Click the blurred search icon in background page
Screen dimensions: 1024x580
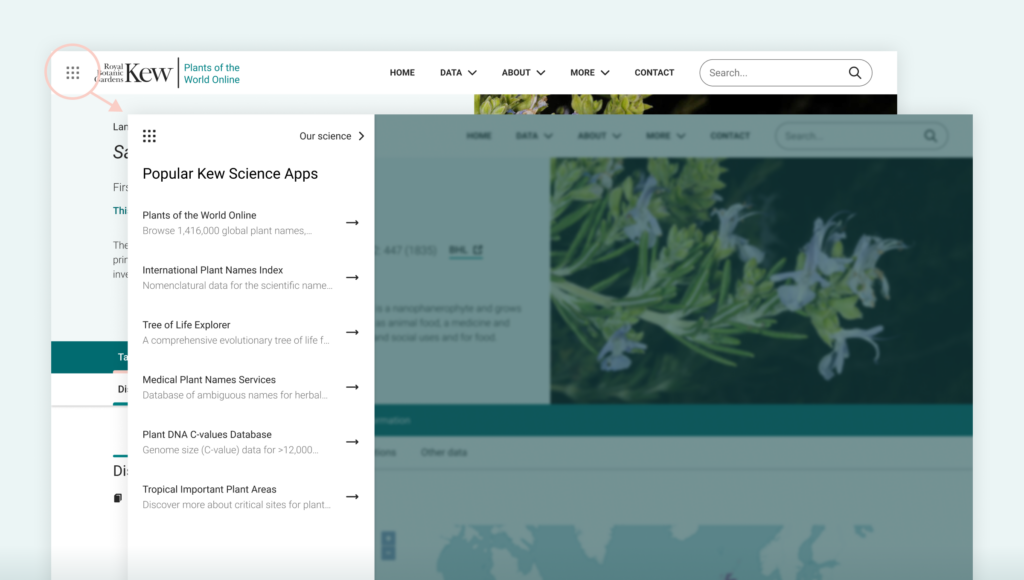pos(930,136)
